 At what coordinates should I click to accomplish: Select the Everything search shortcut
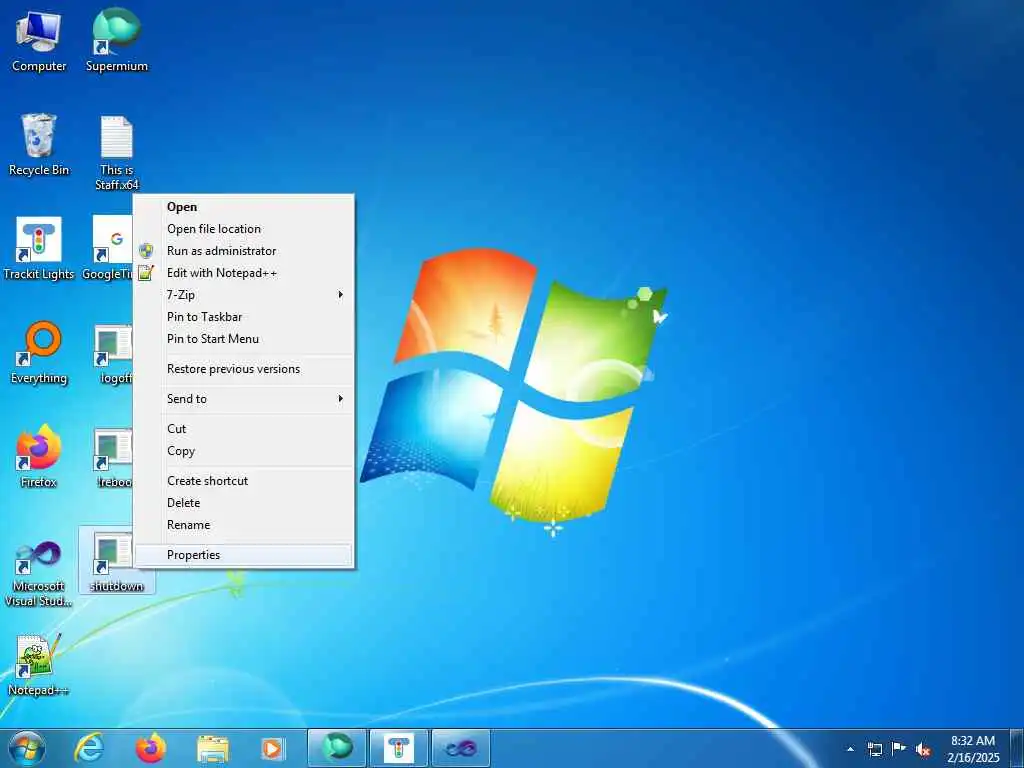pos(39,353)
